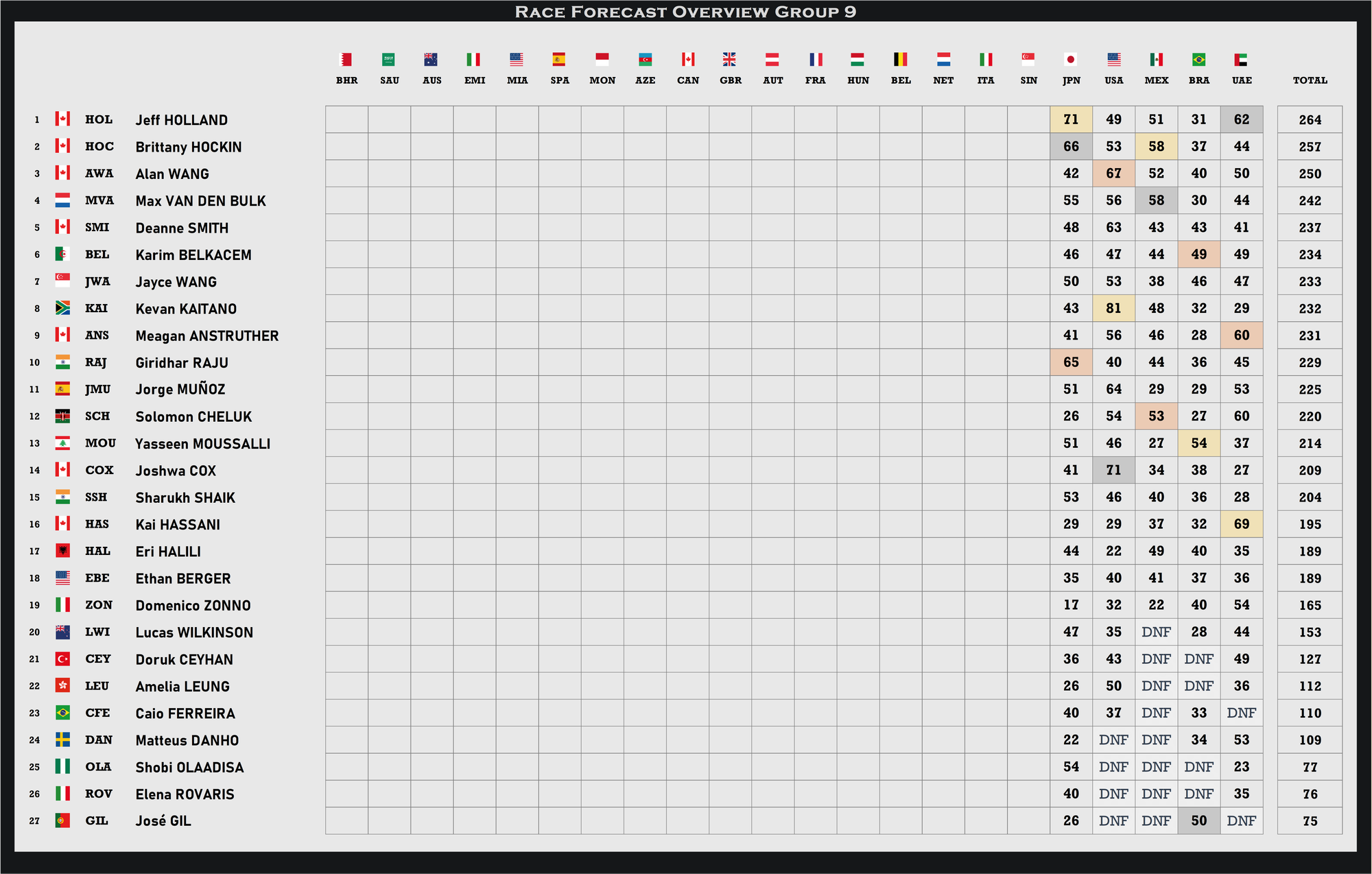Click the Japan flag above JPN
This screenshot has height=874, width=1372.
[1071, 60]
